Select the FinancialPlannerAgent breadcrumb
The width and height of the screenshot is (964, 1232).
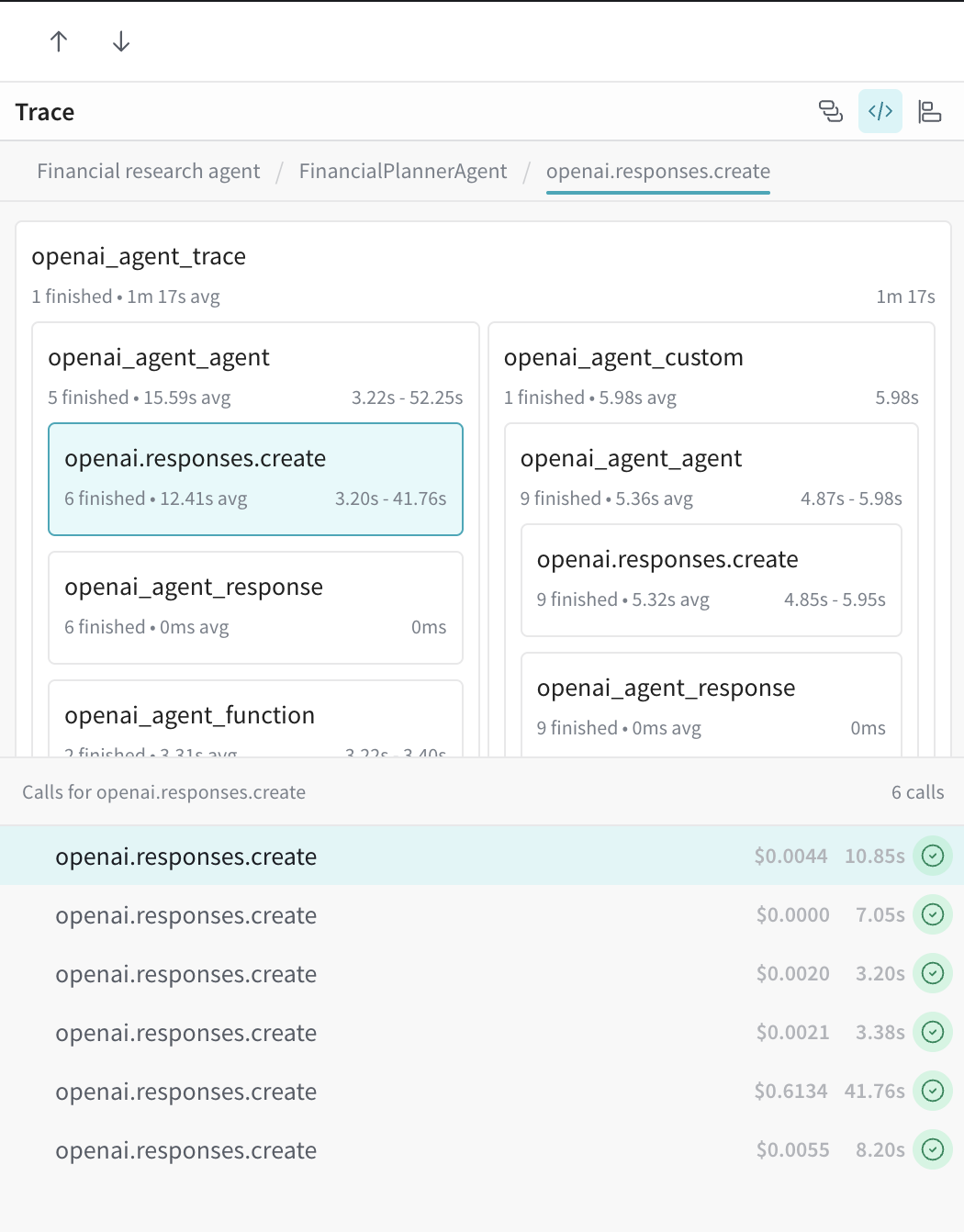403,171
